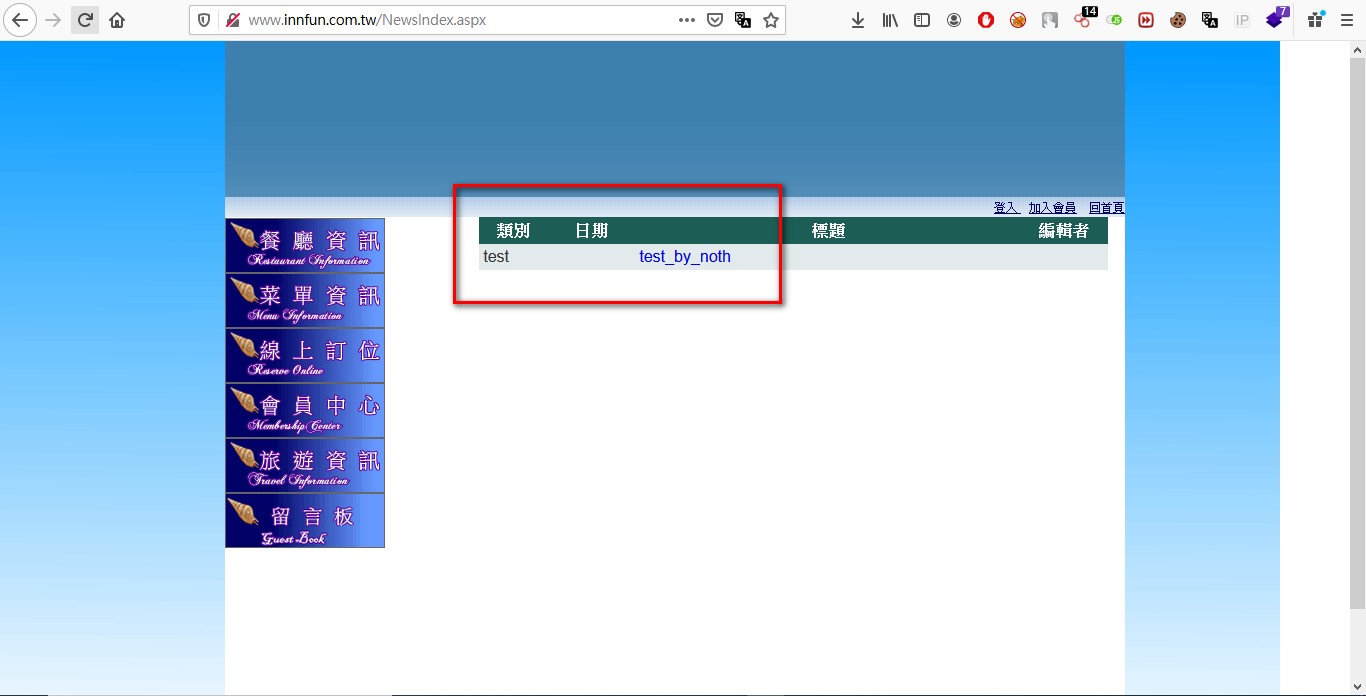Screen dimensions: 1366x696
Task: Click the 登入 login link
Action: pyautogui.click(x=1006, y=208)
